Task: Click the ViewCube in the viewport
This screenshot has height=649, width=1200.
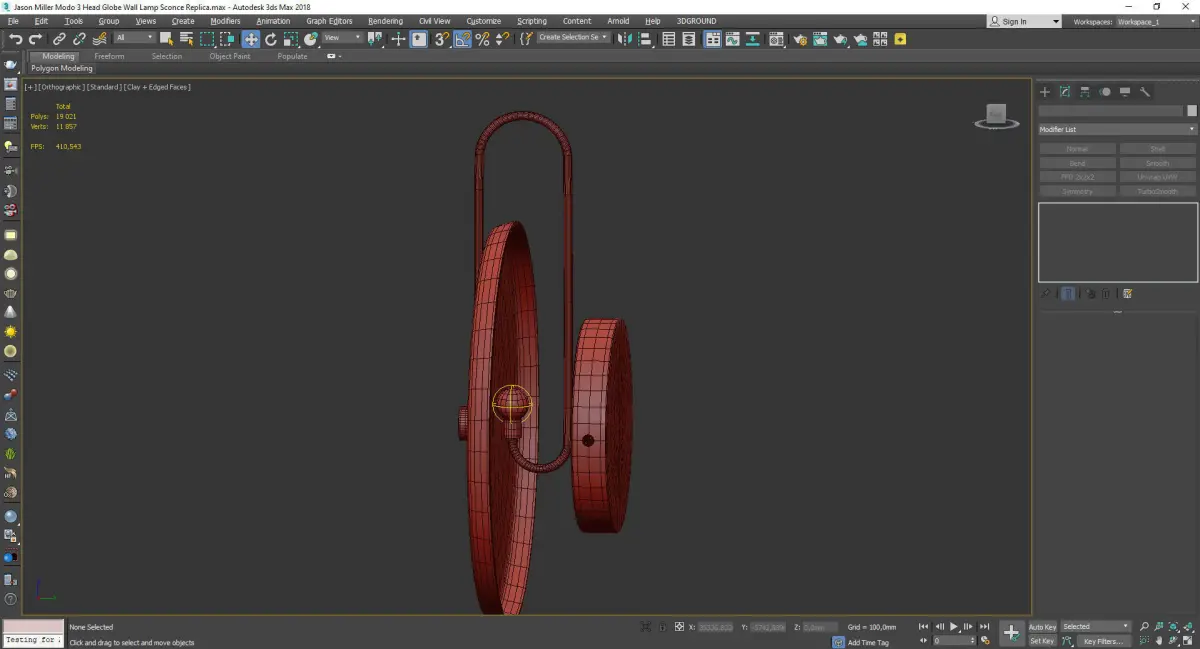Action: (995, 116)
